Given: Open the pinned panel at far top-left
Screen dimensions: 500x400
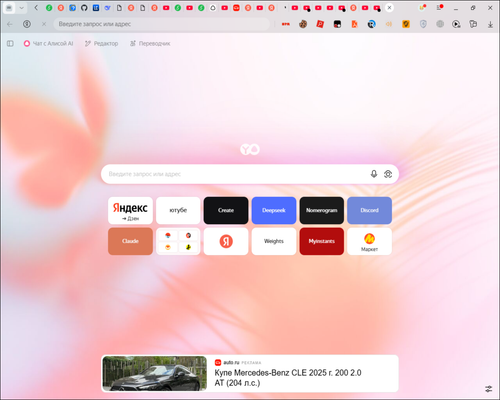Looking at the screenshot, I should click(x=9, y=8).
